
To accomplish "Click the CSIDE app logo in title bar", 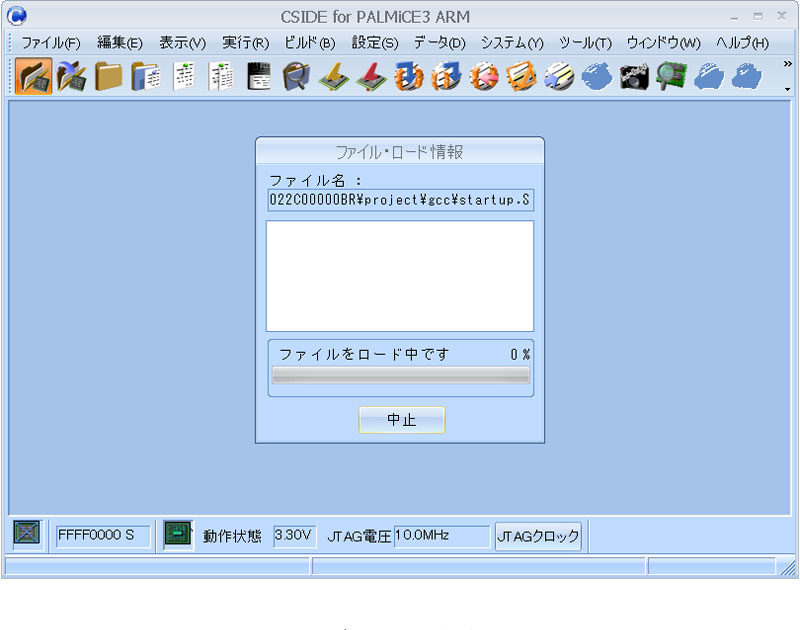I will (17, 16).
